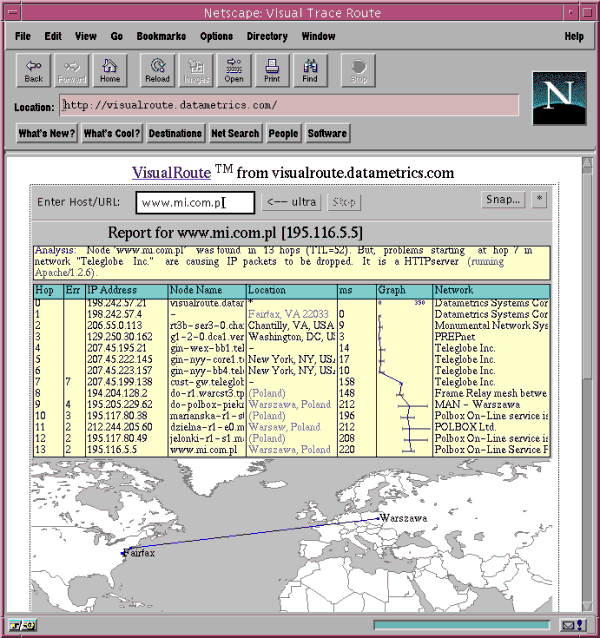Click the scrollbar down arrow

click(587, 606)
